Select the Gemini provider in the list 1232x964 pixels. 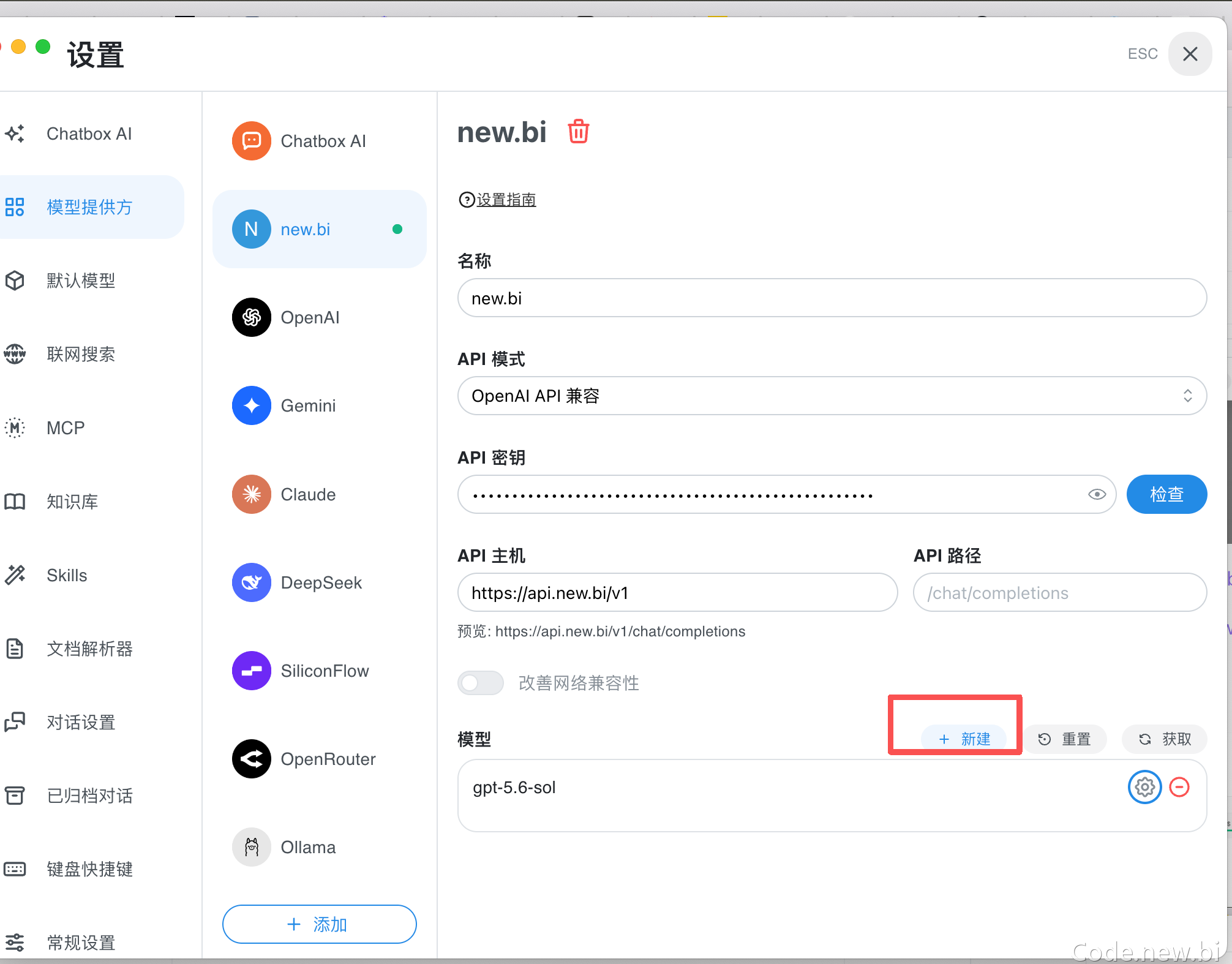[x=320, y=405]
